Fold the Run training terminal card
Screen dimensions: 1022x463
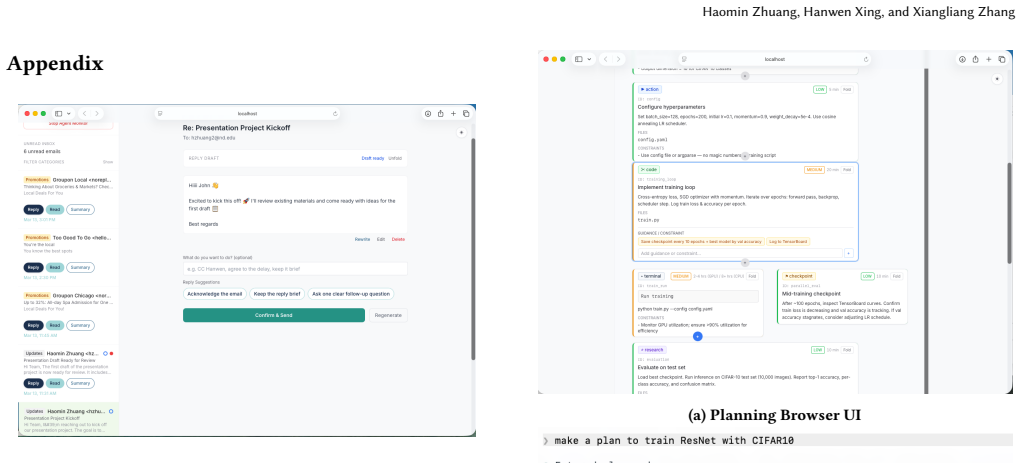click(752, 276)
